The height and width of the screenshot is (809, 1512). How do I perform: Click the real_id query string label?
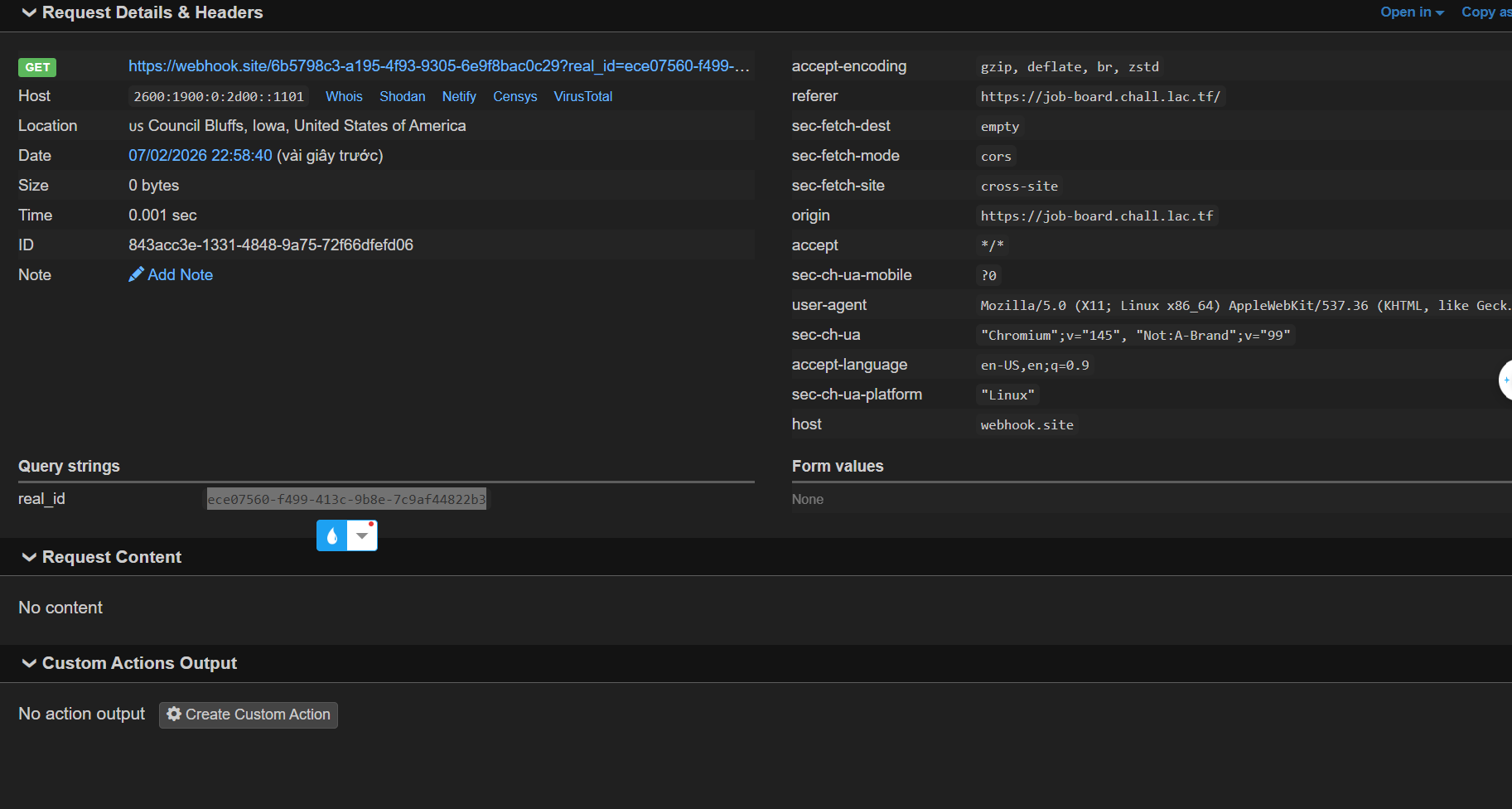41,498
